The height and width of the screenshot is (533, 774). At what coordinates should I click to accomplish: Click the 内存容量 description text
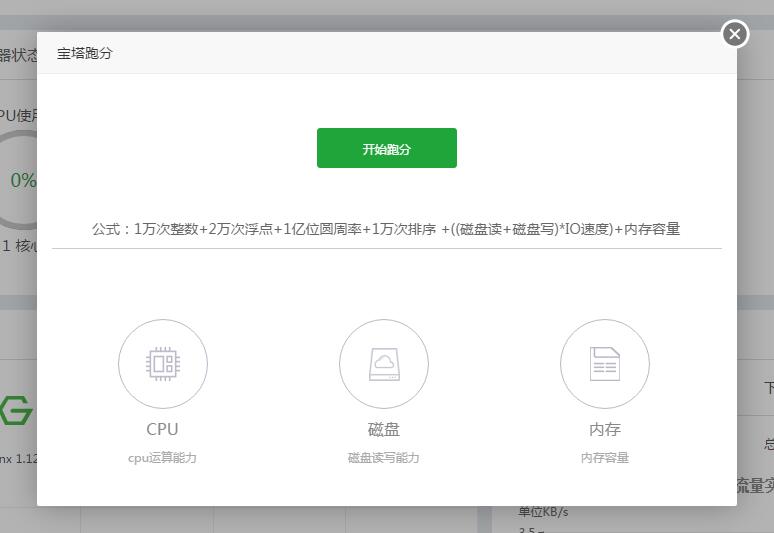click(x=604, y=458)
